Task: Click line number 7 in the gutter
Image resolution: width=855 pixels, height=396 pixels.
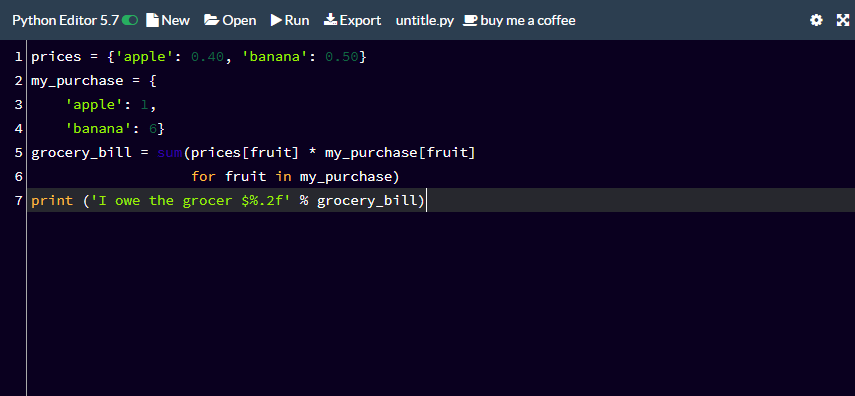Action: tap(19, 201)
